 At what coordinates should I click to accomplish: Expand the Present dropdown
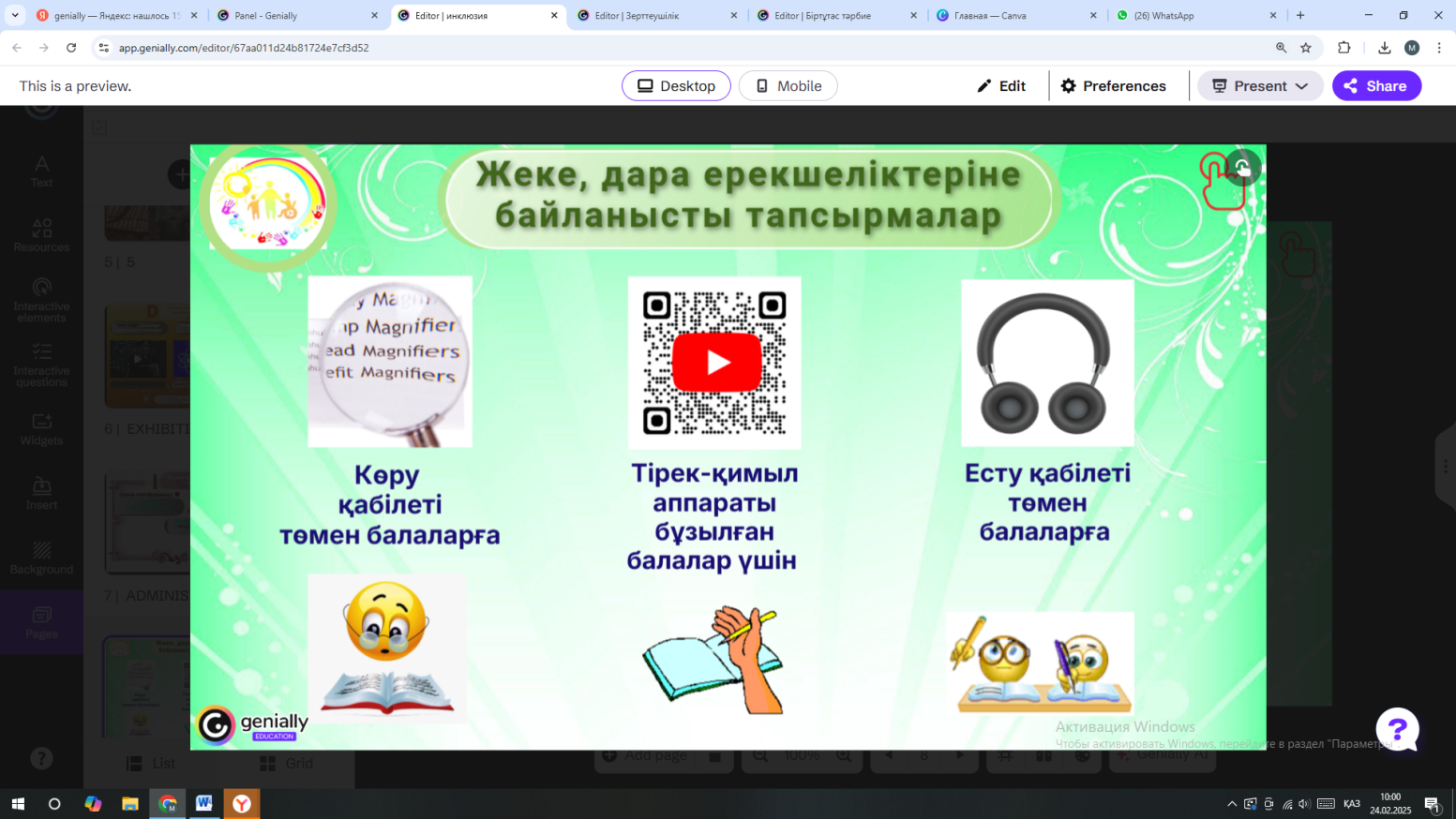click(x=1260, y=86)
